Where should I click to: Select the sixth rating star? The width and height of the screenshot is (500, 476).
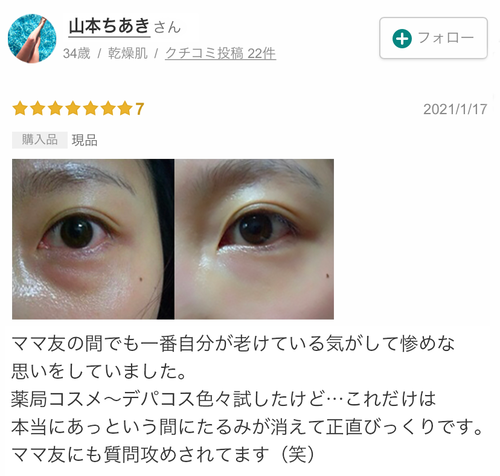coord(108,109)
